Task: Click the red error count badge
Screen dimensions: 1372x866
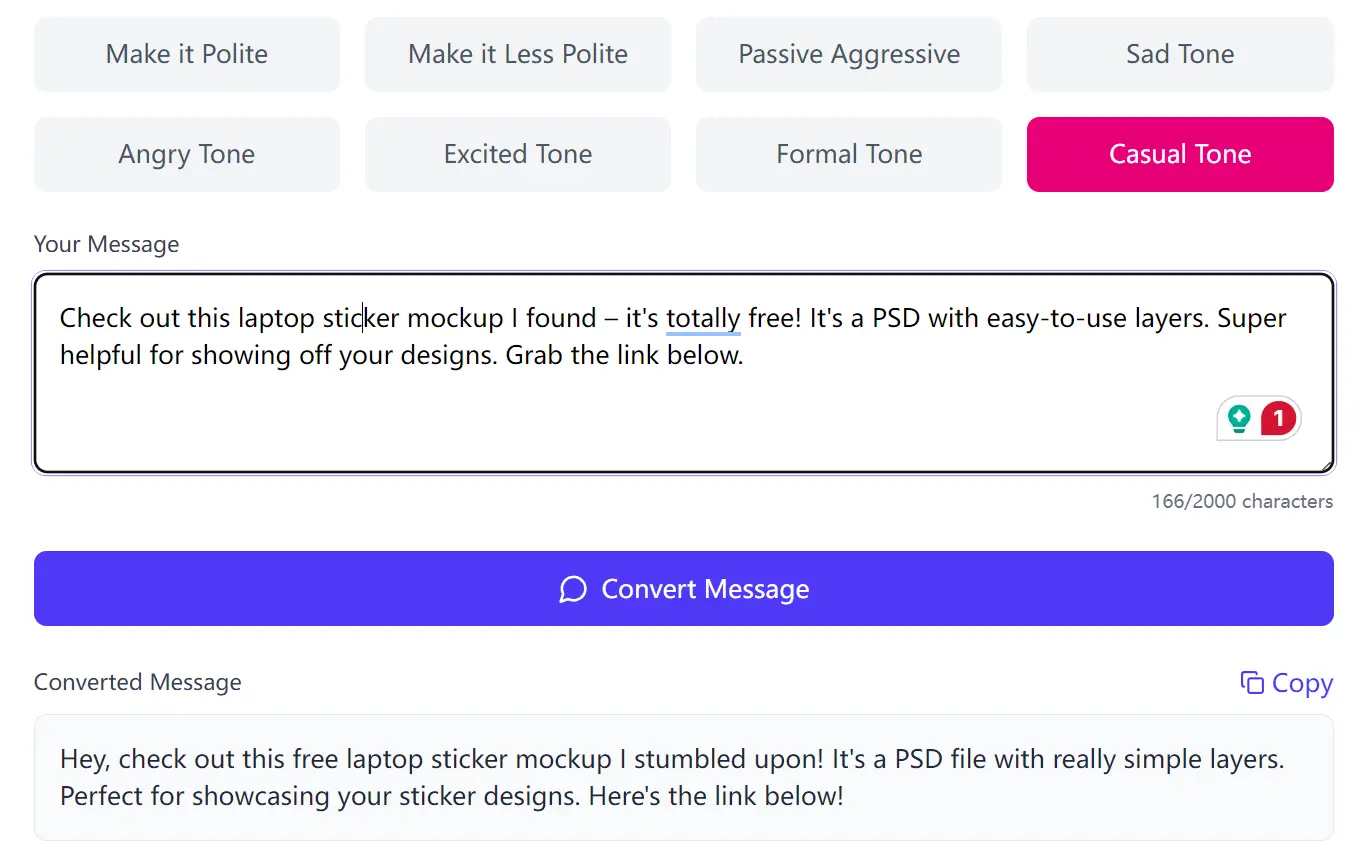Action: point(1278,418)
